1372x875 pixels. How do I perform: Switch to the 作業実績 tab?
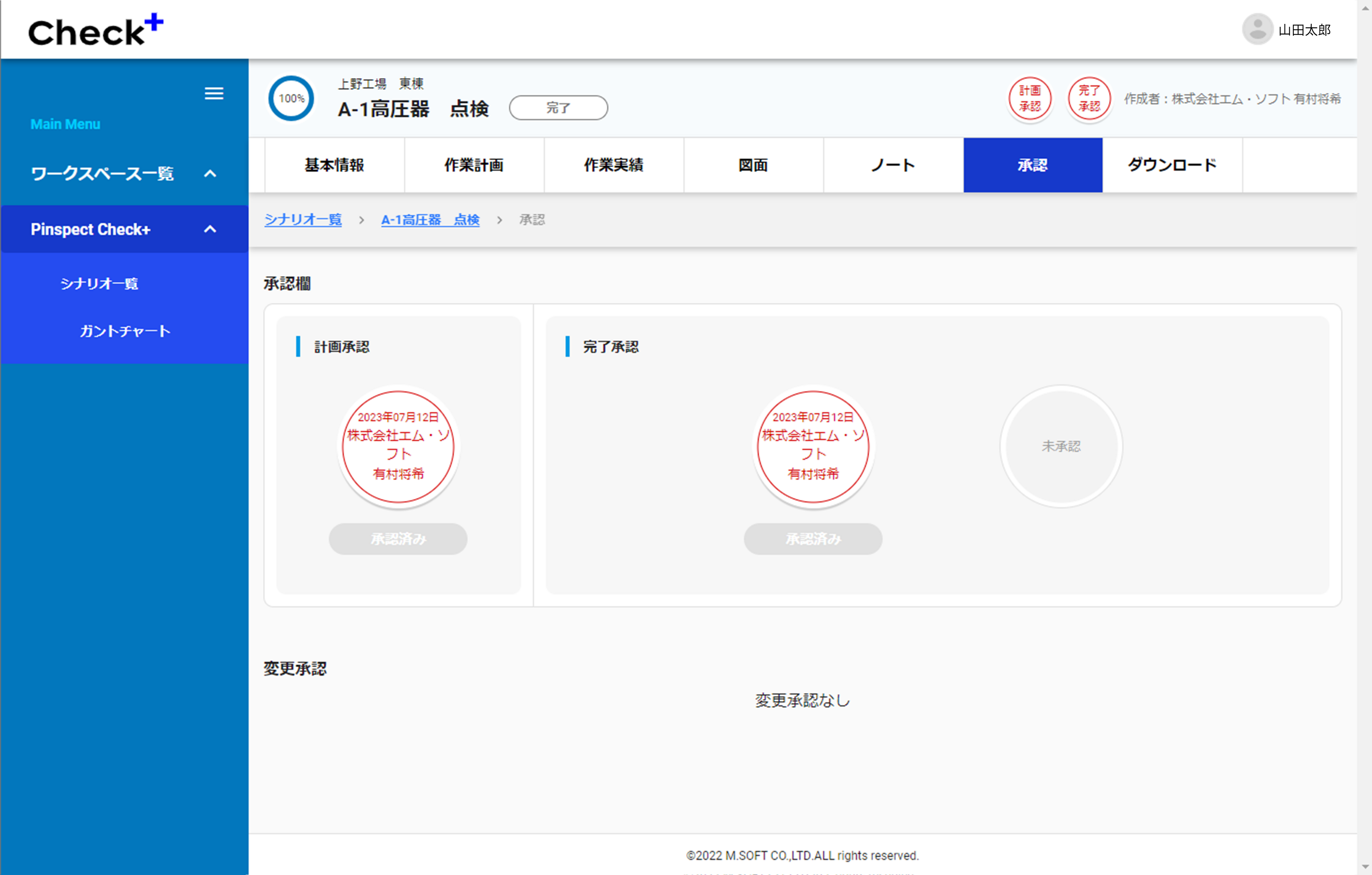pyautogui.click(x=614, y=165)
